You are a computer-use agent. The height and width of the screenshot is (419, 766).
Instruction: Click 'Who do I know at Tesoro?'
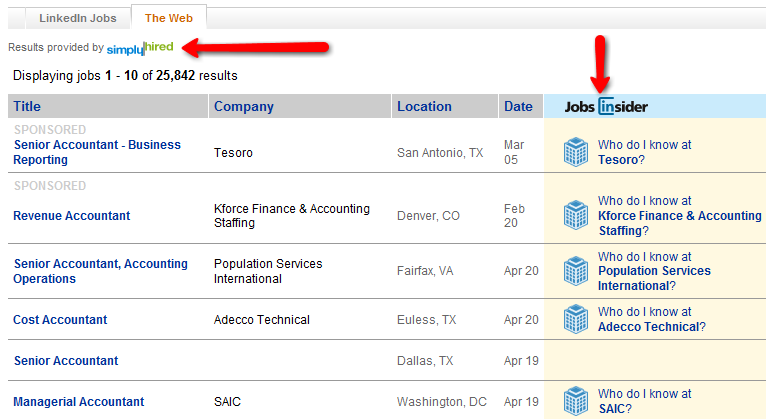point(644,152)
